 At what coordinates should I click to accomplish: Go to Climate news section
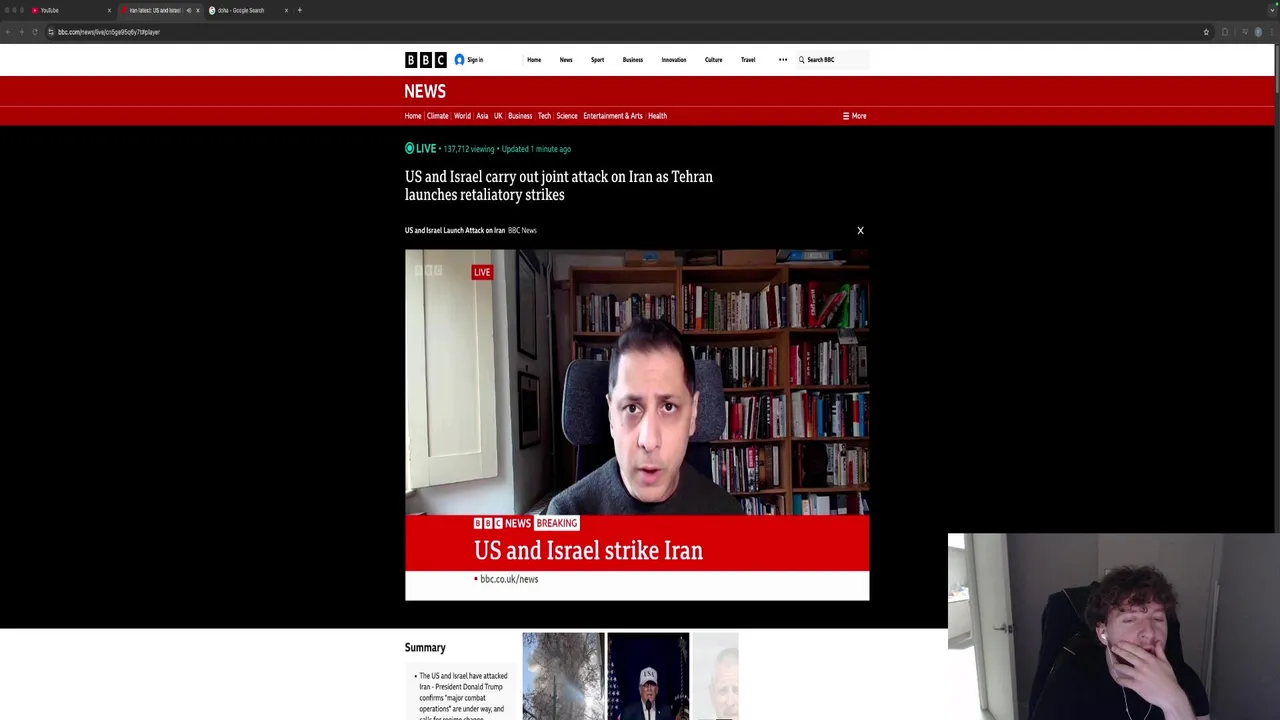coord(437,116)
